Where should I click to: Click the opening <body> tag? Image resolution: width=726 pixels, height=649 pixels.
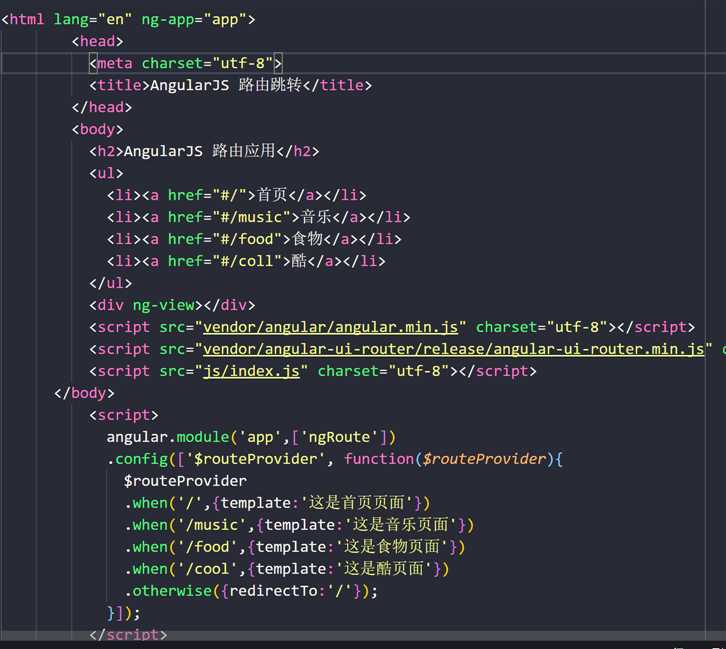click(x=98, y=129)
